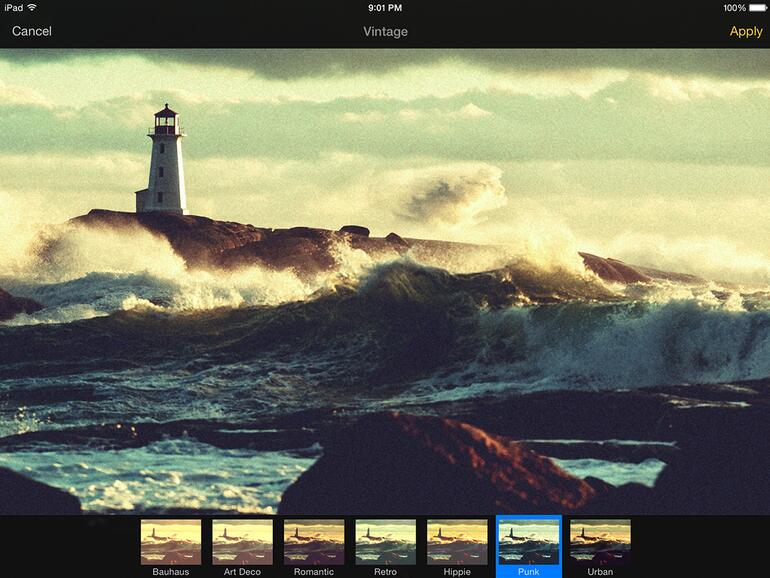Image resolution: width=770 pixels, height=578 pixels.
Task: Tap the battery indicator icon
Action: [x=758, y=8]
